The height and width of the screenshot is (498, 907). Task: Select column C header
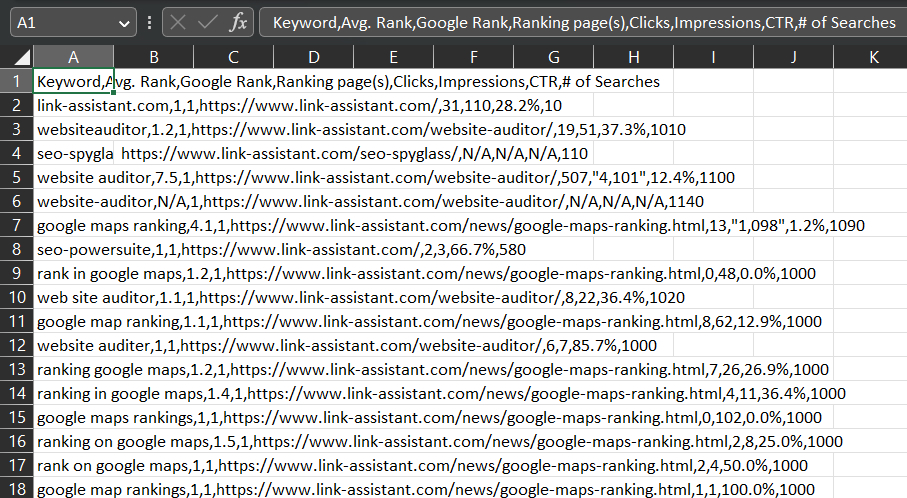pyautogui.click(x=234, y=57)
